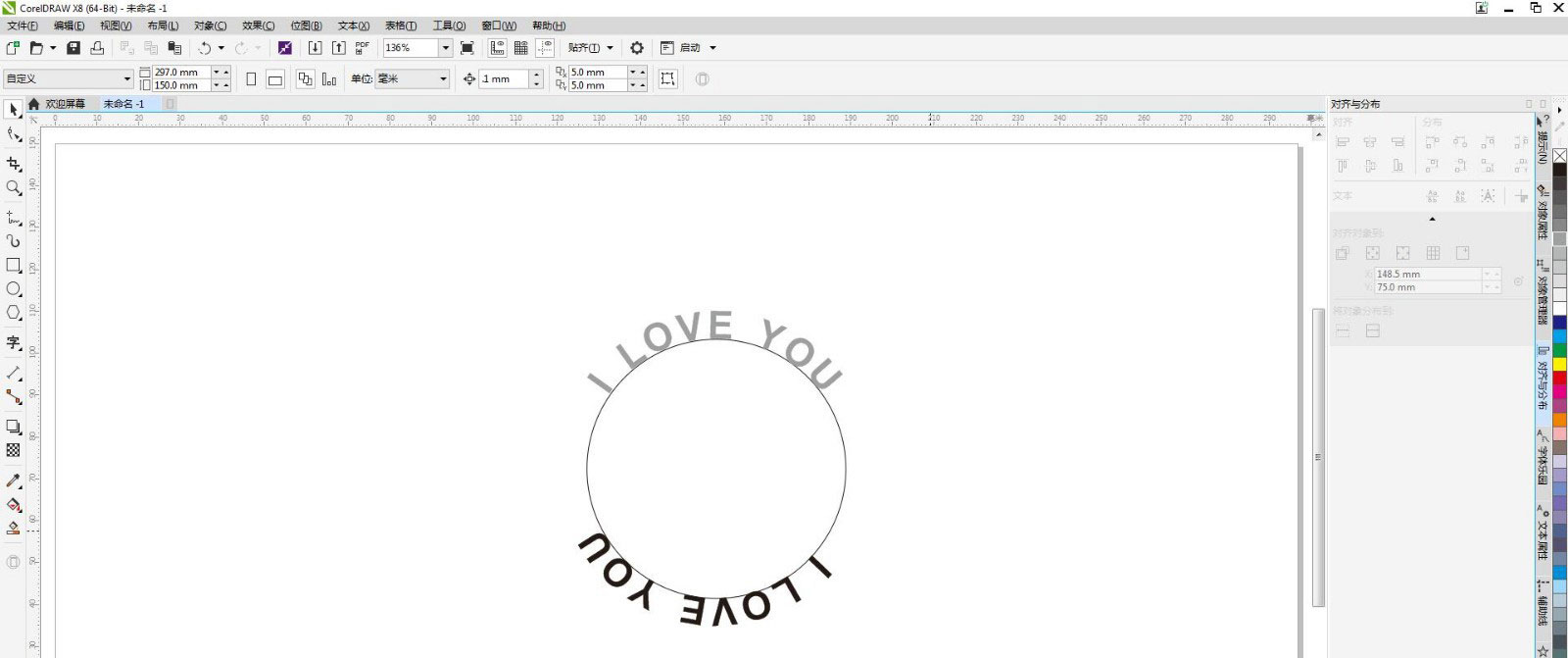This screenshot has height=658, width=1568.
Task: Switch to the 欢迎屏幕 tab
Action: point(65,104)
